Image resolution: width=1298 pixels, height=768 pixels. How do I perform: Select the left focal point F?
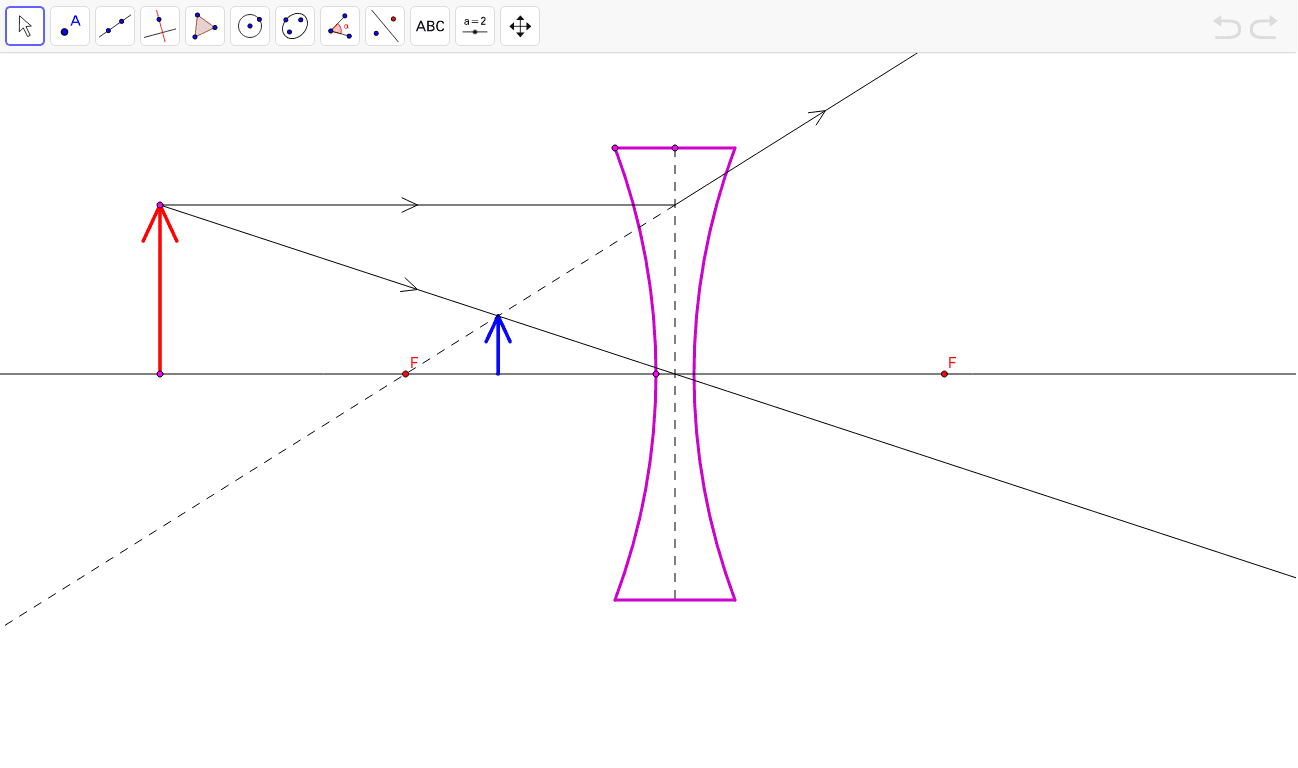click(406, 373)
